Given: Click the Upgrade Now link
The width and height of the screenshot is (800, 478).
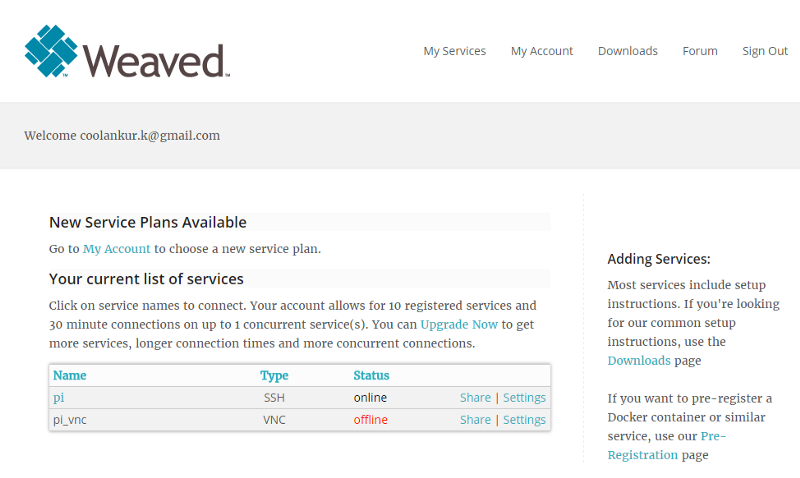Looking at the screenshot, I should [459, 324].
